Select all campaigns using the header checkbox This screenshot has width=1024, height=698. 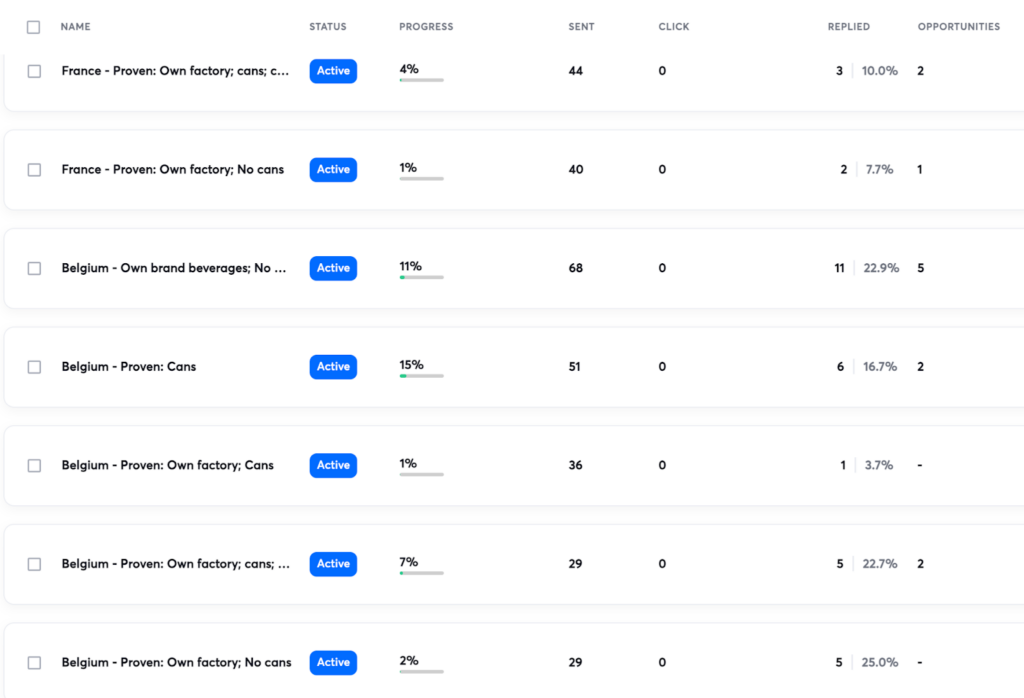point(34,27)
